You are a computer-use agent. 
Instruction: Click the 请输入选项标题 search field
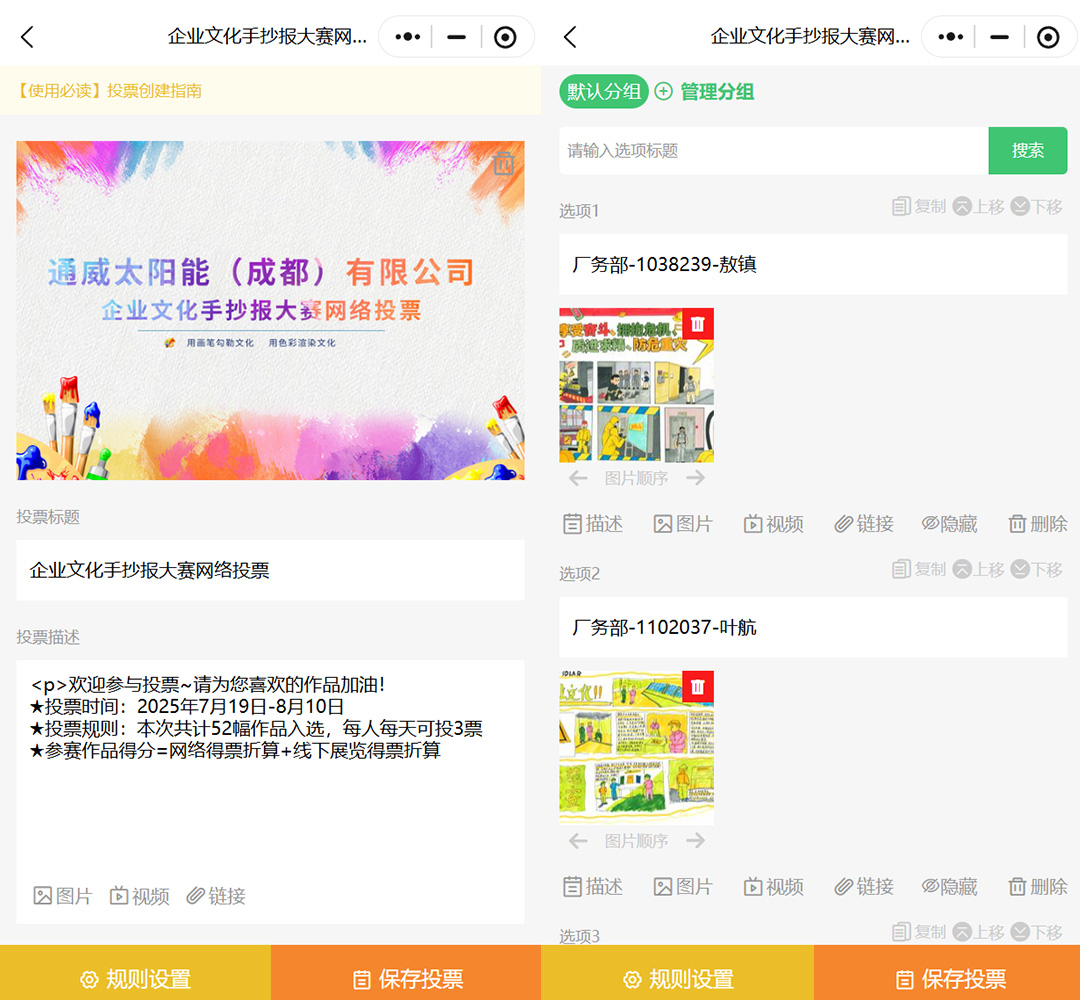(x=773, y=151)
